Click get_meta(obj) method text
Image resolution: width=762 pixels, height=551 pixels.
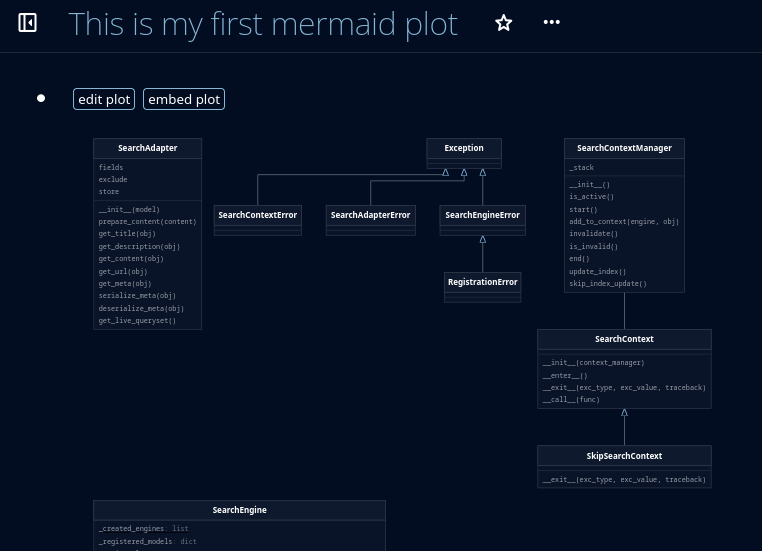125,284
